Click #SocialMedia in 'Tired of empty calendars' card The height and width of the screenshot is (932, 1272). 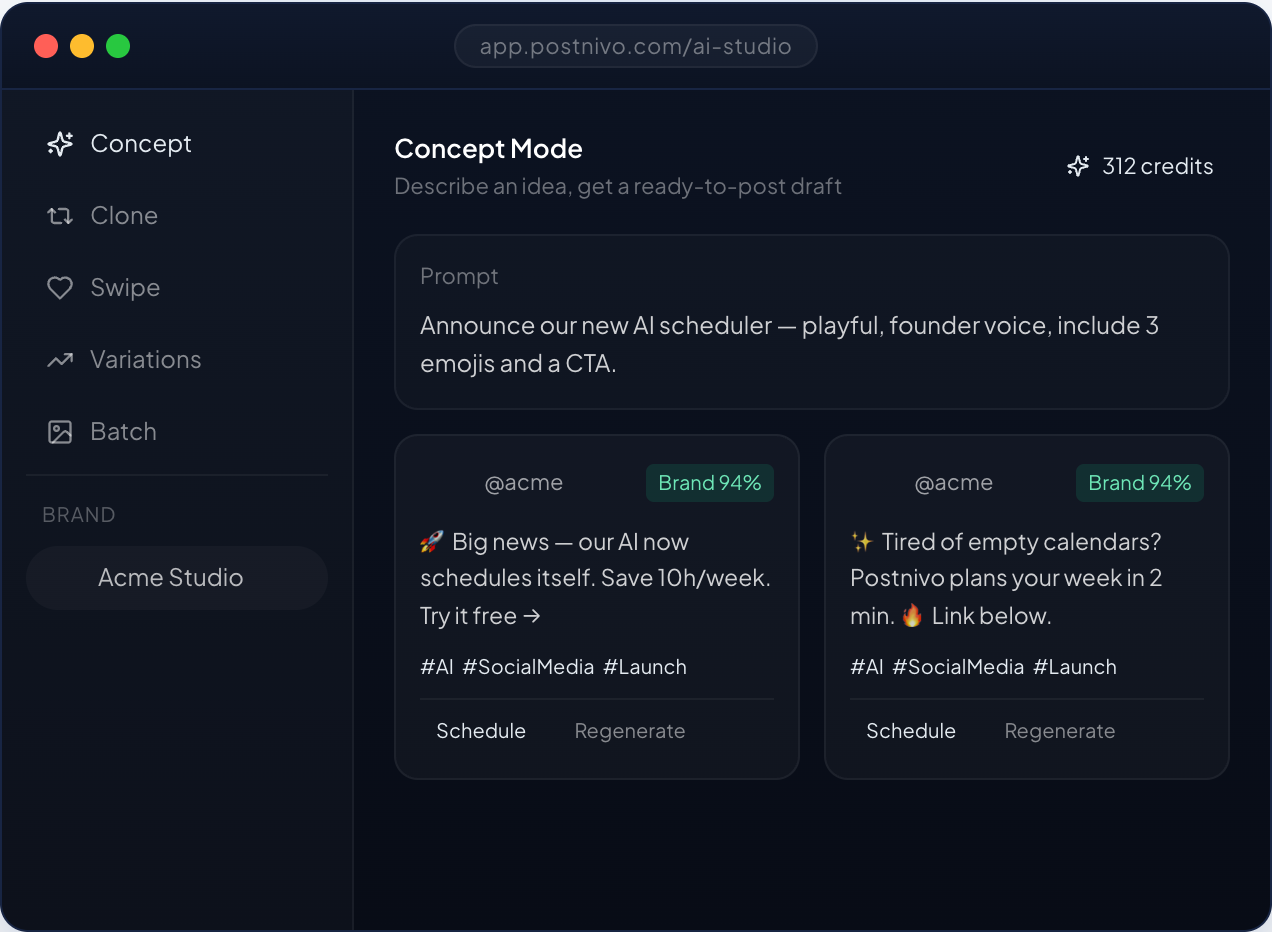coord(958,667)
